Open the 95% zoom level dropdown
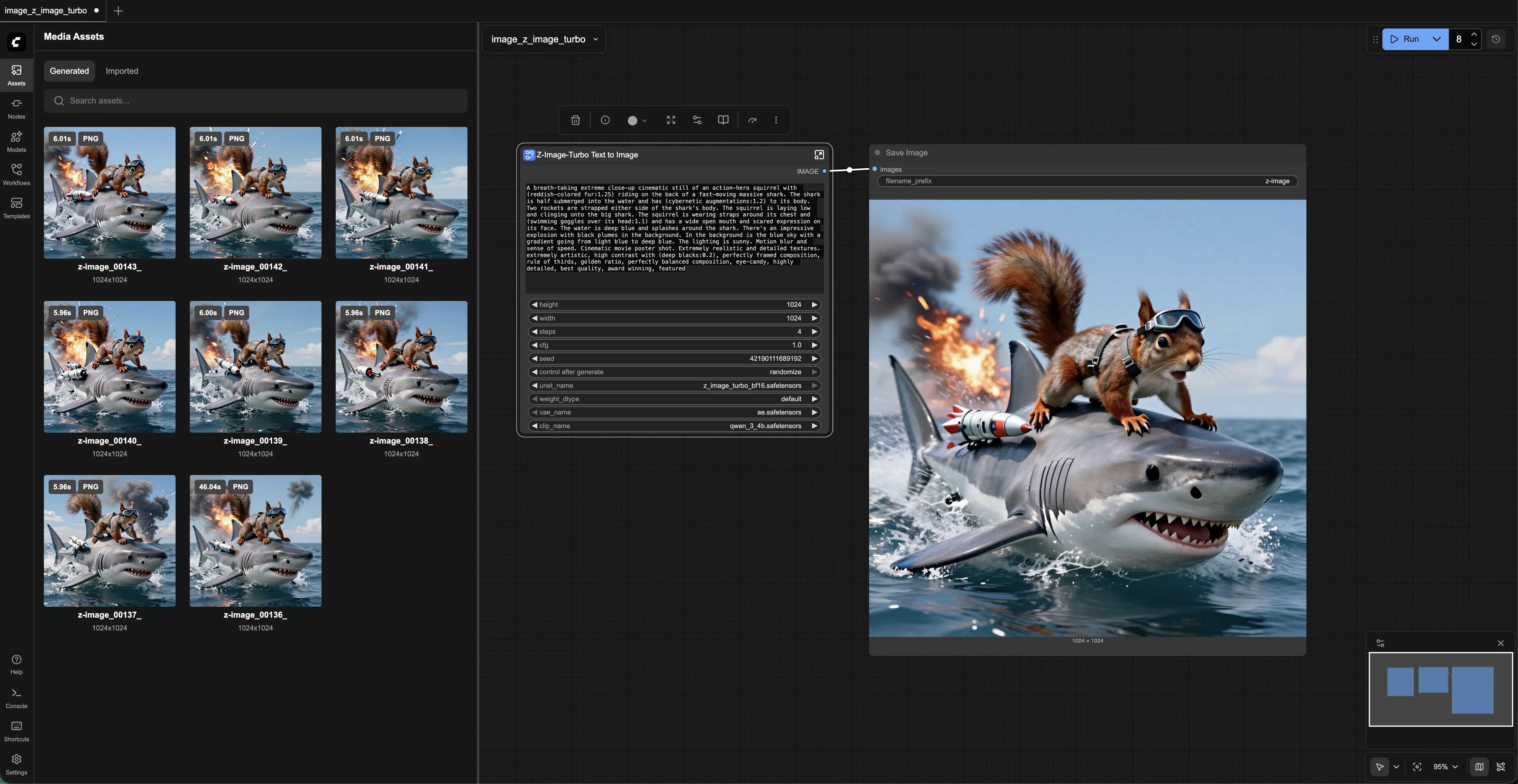The height and width of the screenshot is (784, 1518). click(1445, 766)
